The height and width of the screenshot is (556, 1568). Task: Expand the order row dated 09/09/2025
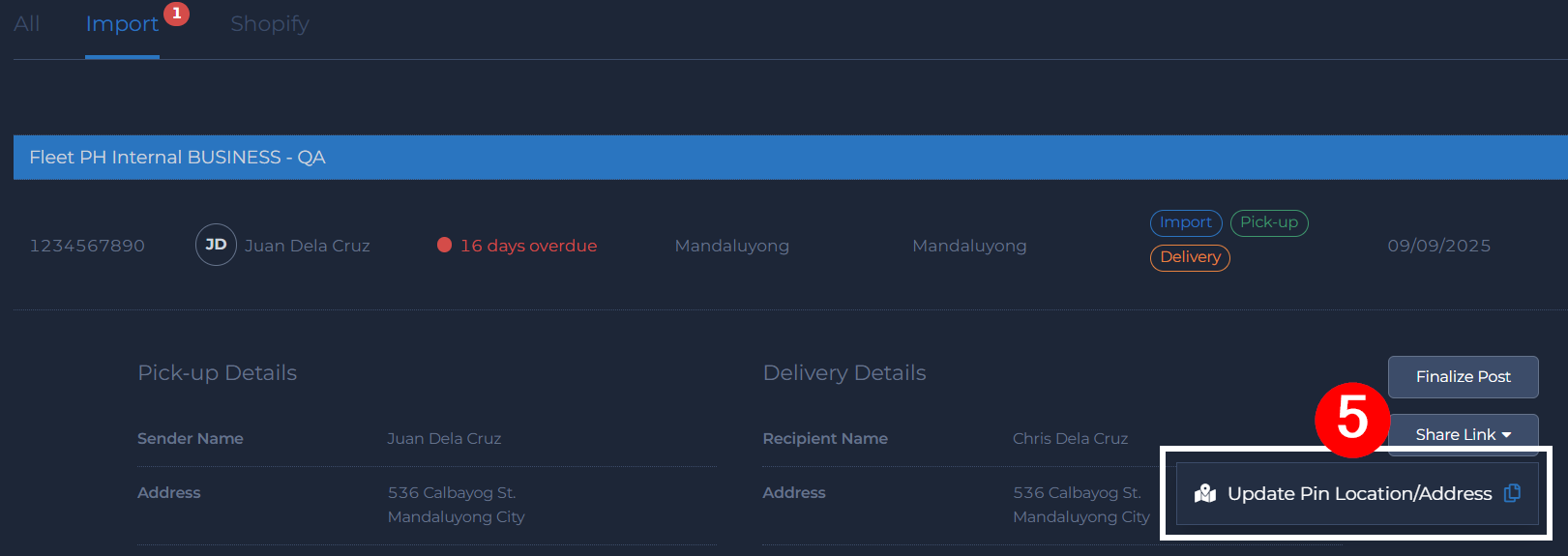[x=1438, y=246]
